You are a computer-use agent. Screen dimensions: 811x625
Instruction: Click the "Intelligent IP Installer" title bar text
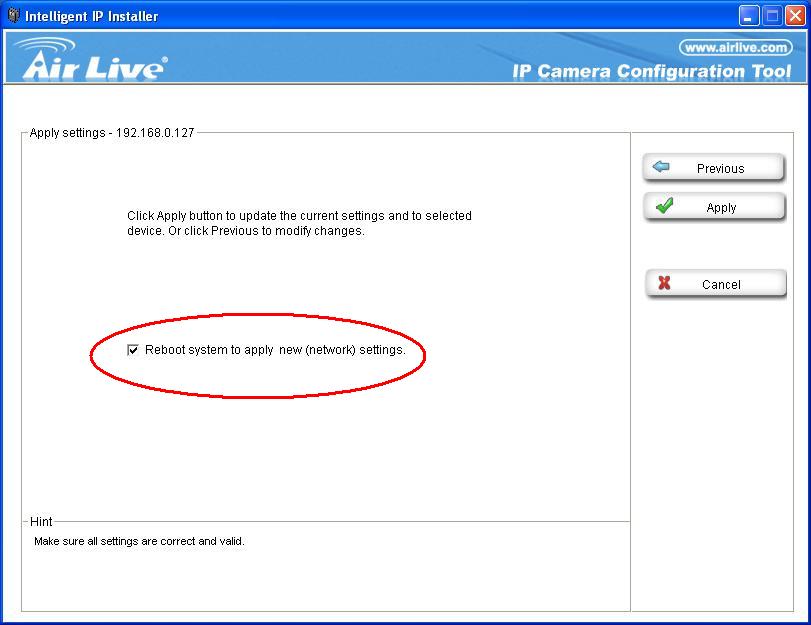(x=91, y=16)
